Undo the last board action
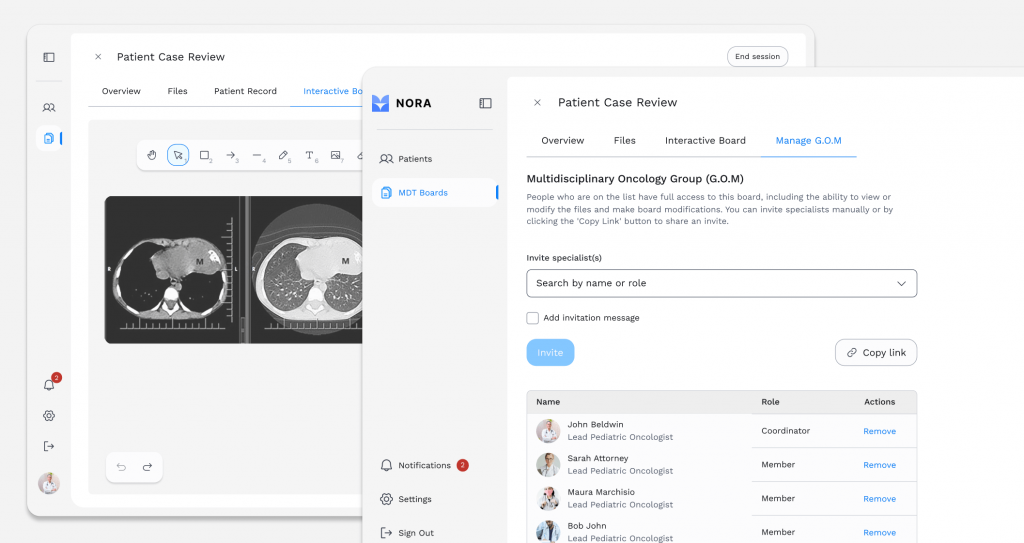The image size is (1024, 543). tap(121, 467)
